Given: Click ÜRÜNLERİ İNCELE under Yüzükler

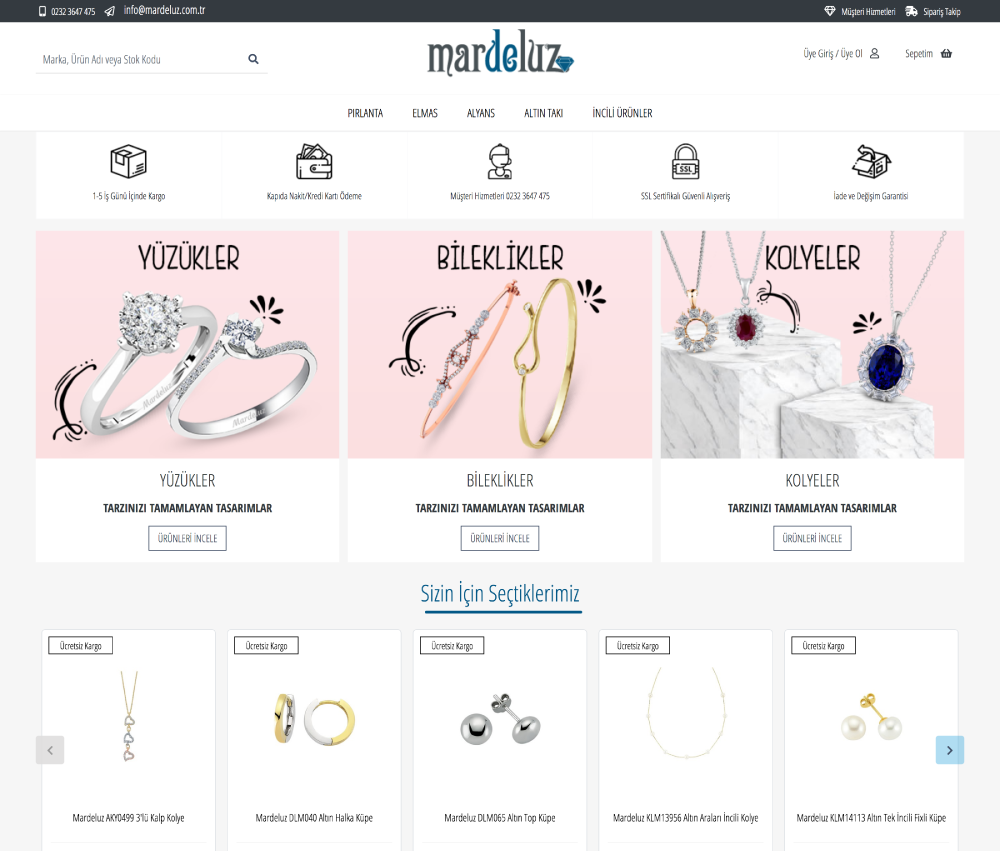Looking at the screenshot, I should click(x=188, y=538).
